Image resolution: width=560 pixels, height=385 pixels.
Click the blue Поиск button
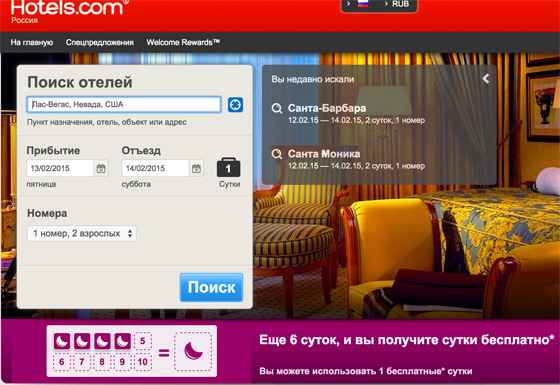[211, 288]
